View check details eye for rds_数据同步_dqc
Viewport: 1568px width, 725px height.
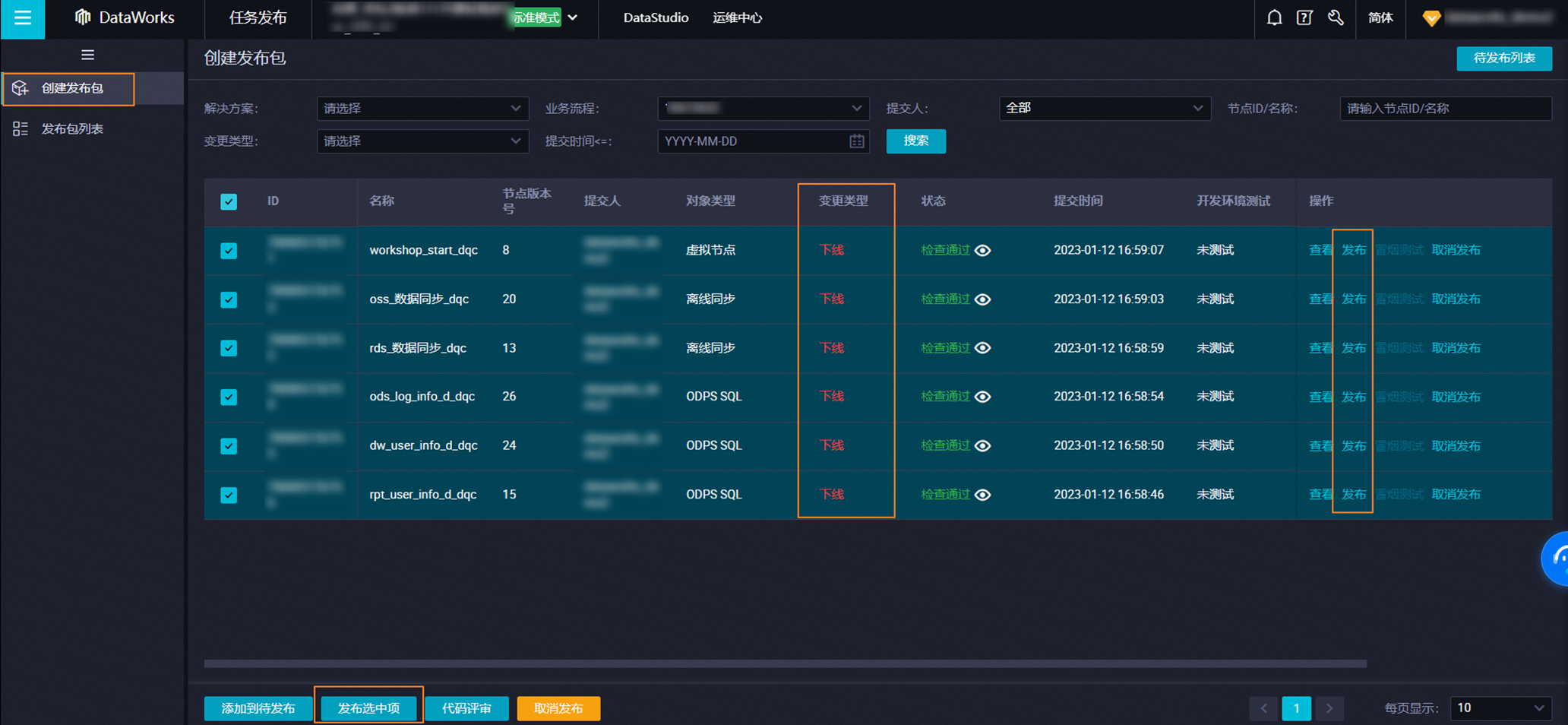tap(982, 348)
